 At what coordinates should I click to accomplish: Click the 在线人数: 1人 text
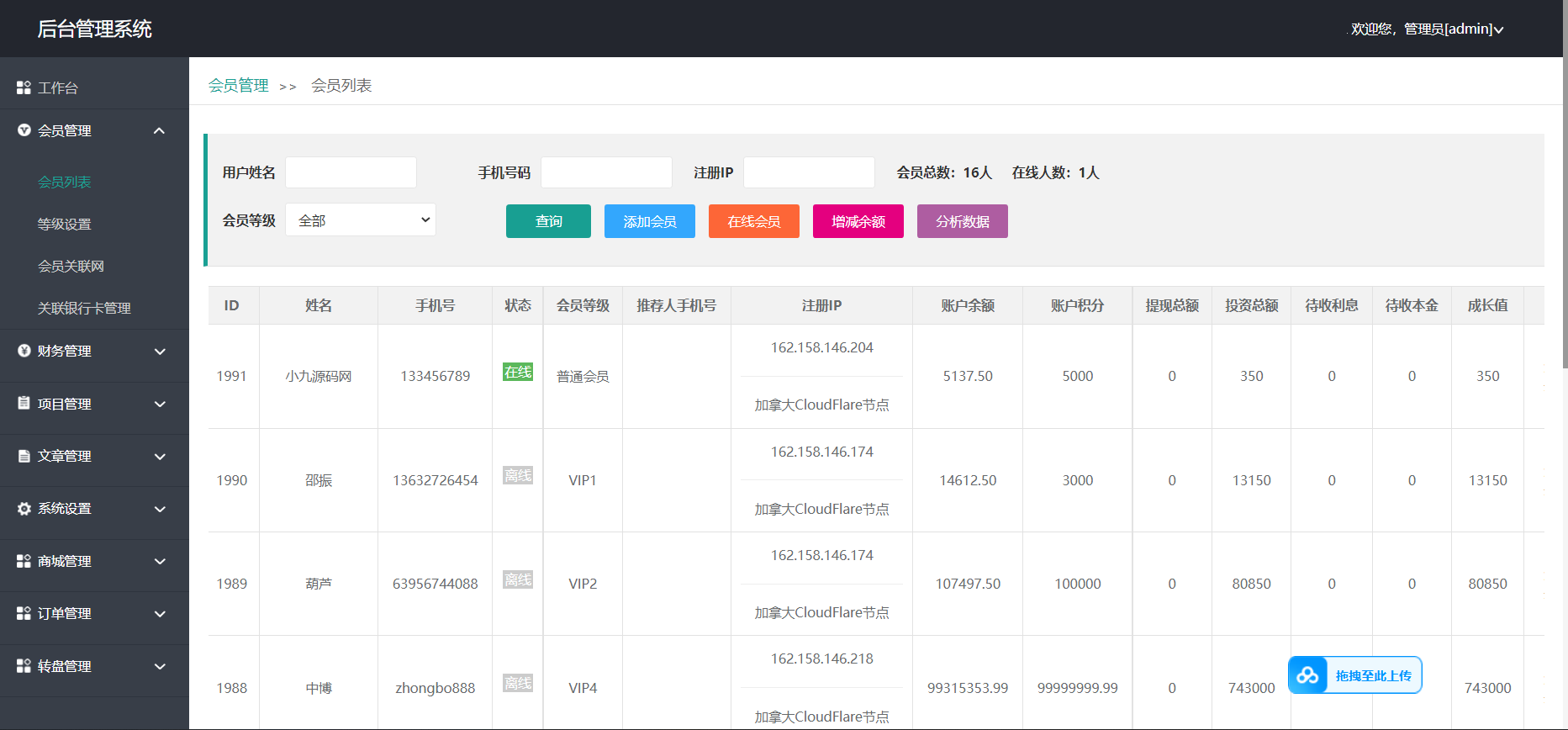tap(1055, 172)
